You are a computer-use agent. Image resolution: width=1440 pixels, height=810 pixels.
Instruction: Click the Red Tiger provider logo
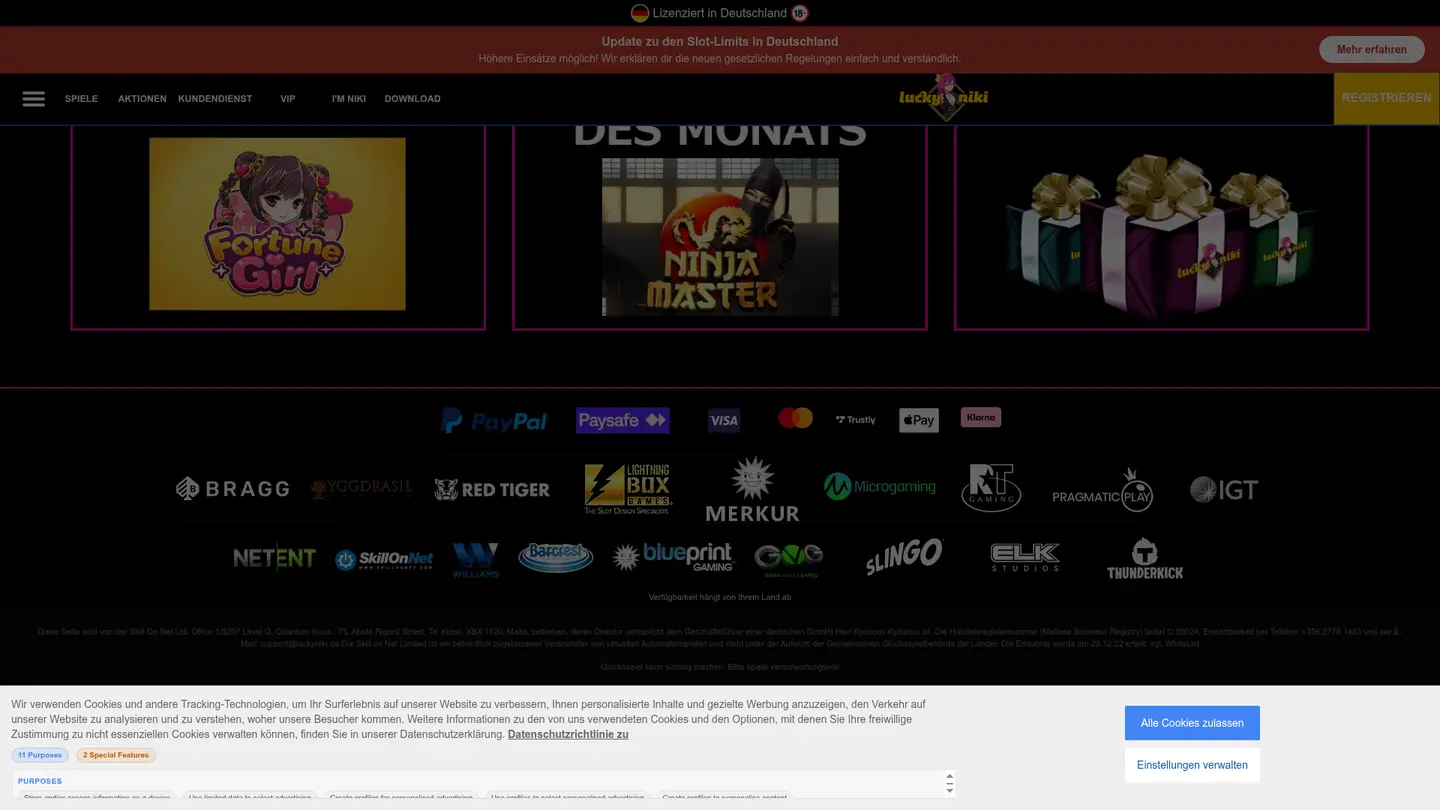tap(492, 489)
